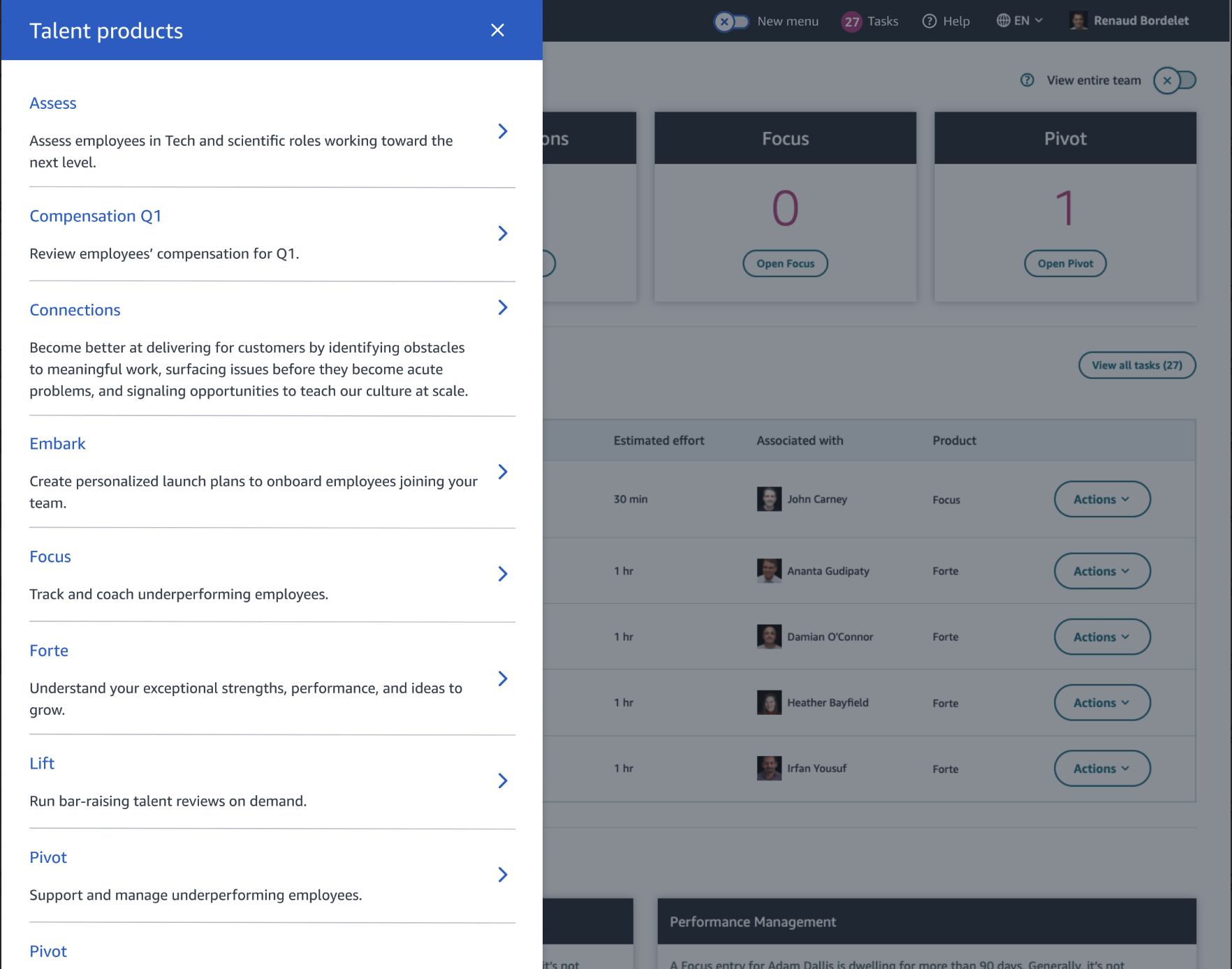Click the Focus card header title

click(785, 139)
